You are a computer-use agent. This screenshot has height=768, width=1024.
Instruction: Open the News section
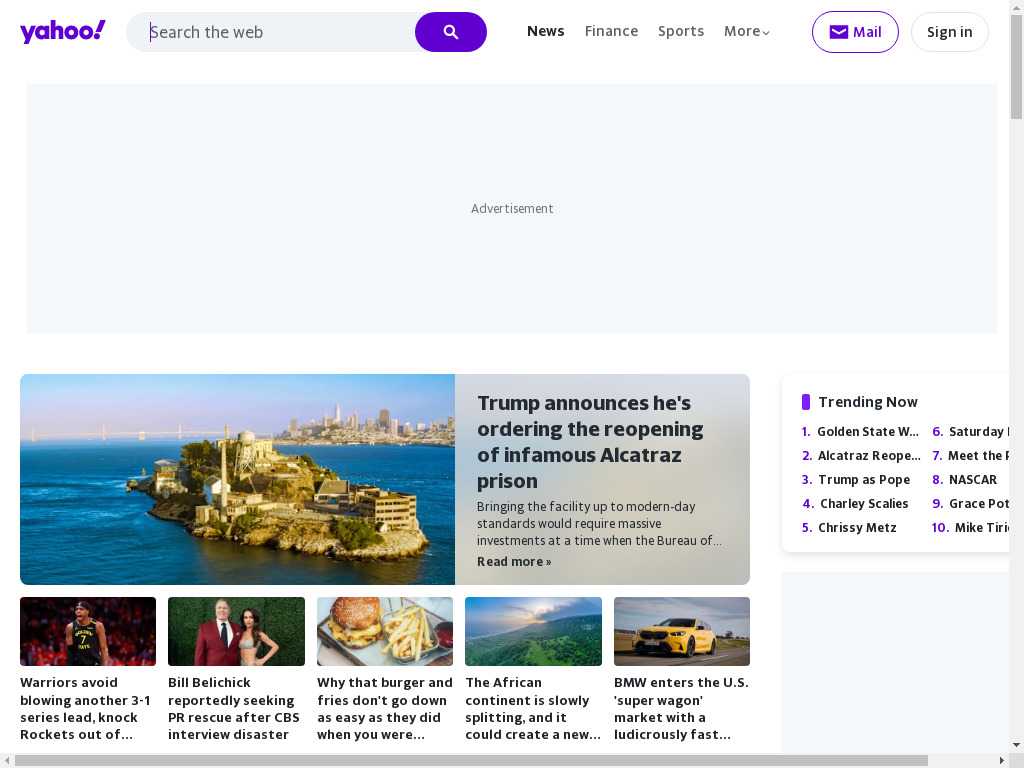(545, 31)
